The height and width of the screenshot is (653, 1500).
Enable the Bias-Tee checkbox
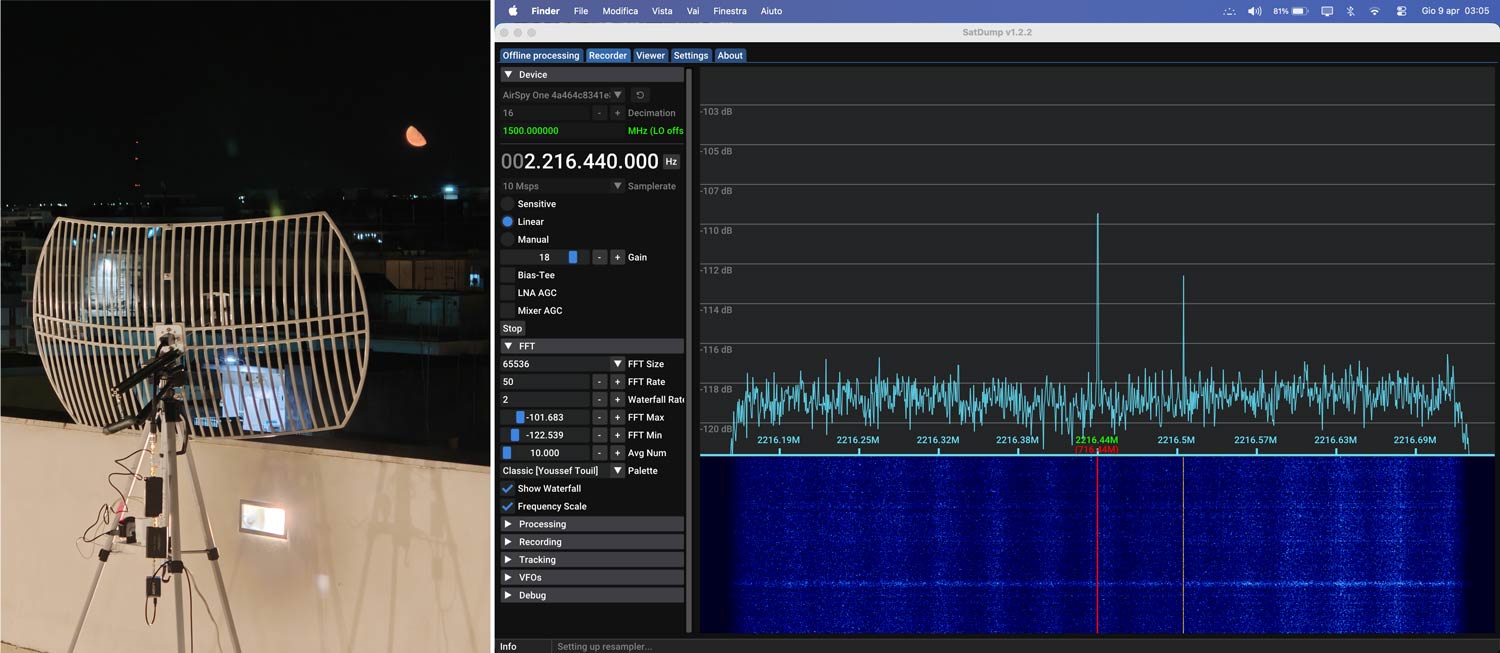[x=508, y=275]
